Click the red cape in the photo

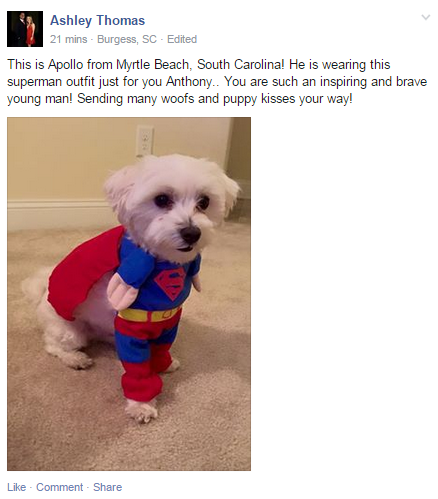[83, 270]
